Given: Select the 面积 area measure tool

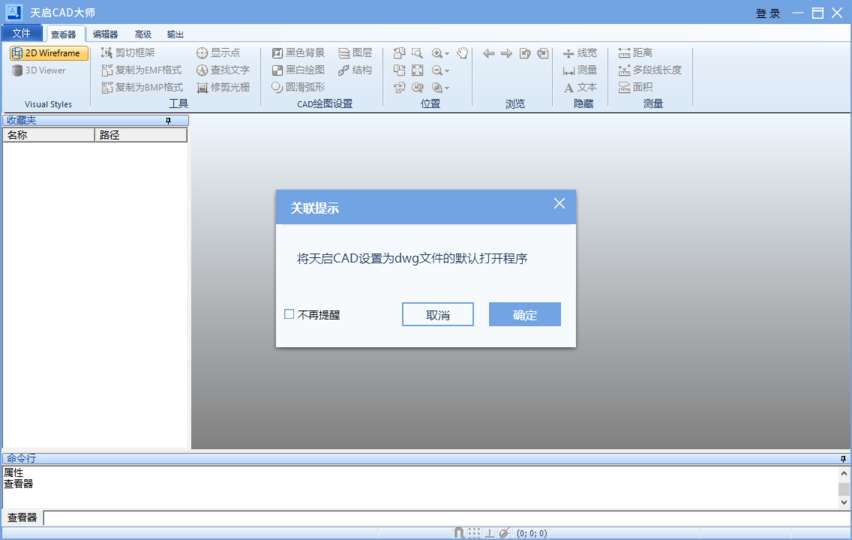Looking at the screenshot, I should coord(635,87).
